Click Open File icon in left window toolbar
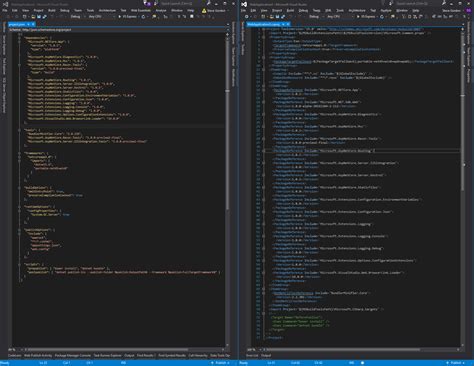Image resolution: width=474 pixels, height=366 pixels. point(33,17)
